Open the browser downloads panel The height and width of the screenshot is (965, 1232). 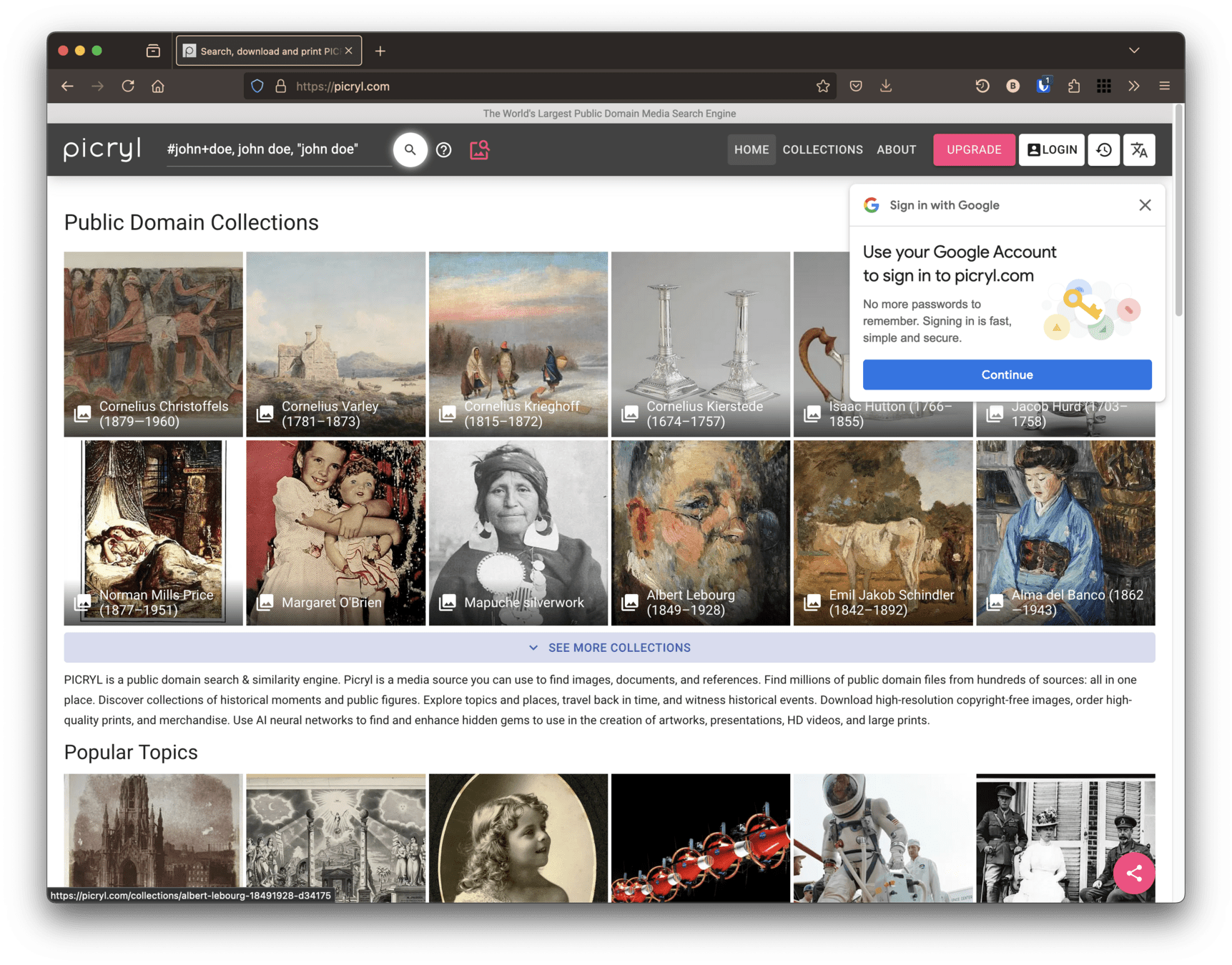pyautogui.click(x=886, y=86)
